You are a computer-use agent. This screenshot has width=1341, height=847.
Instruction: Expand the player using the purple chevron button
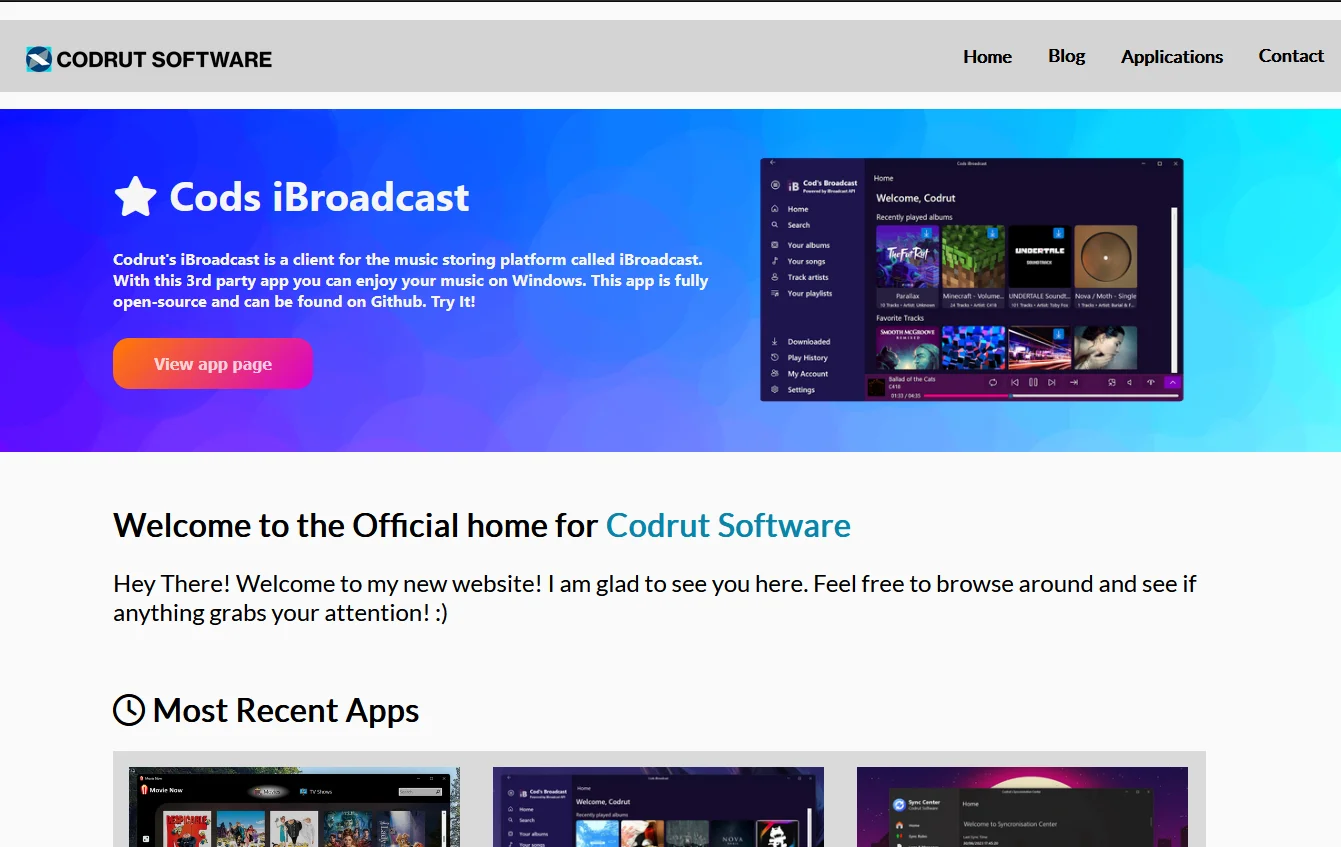[x=1172, y=382]
